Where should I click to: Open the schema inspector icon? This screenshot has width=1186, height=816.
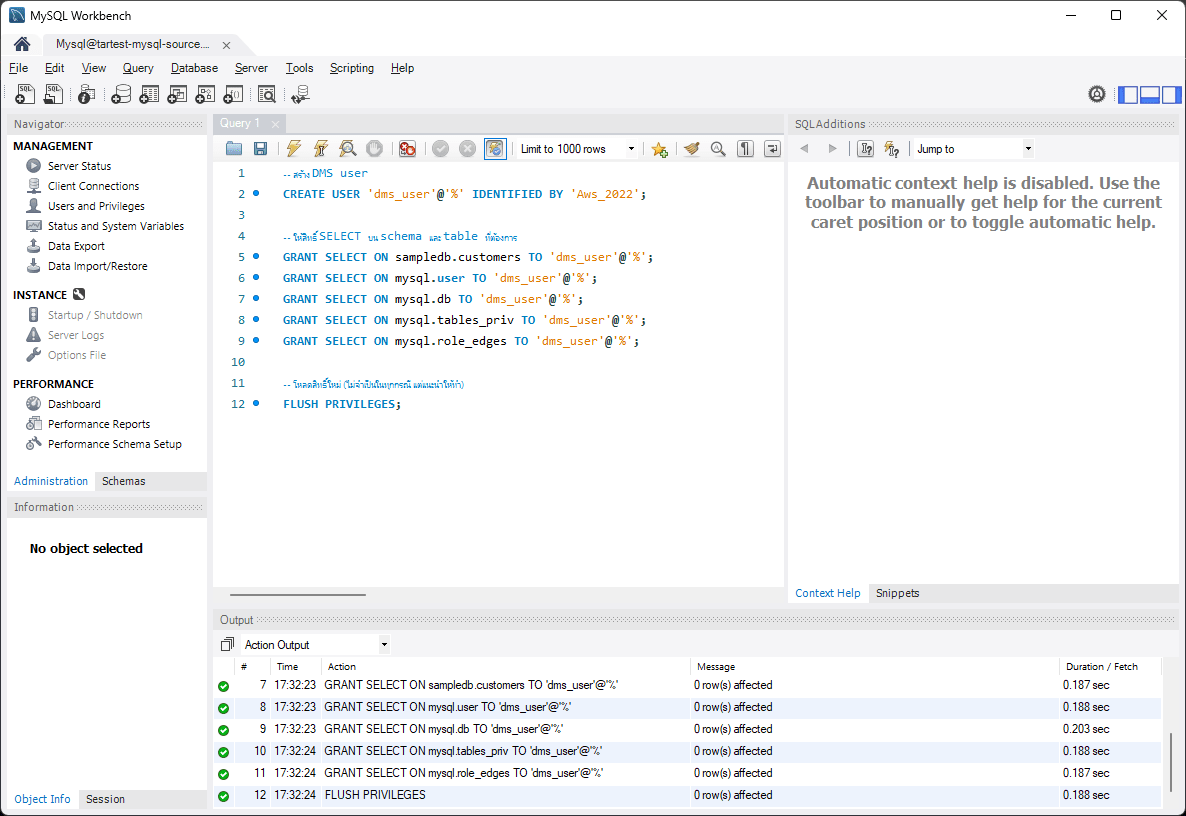86,94
